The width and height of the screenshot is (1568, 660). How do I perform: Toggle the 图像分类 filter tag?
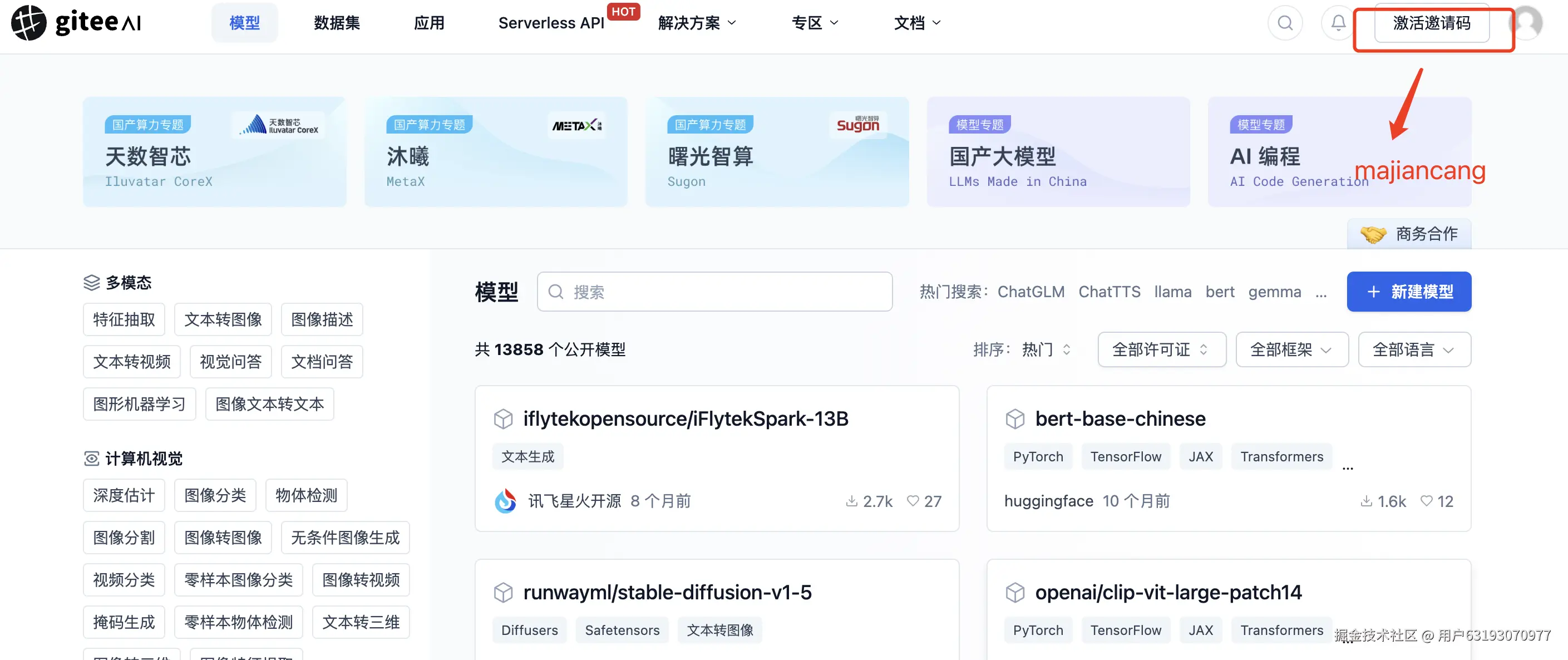[215, 495]
